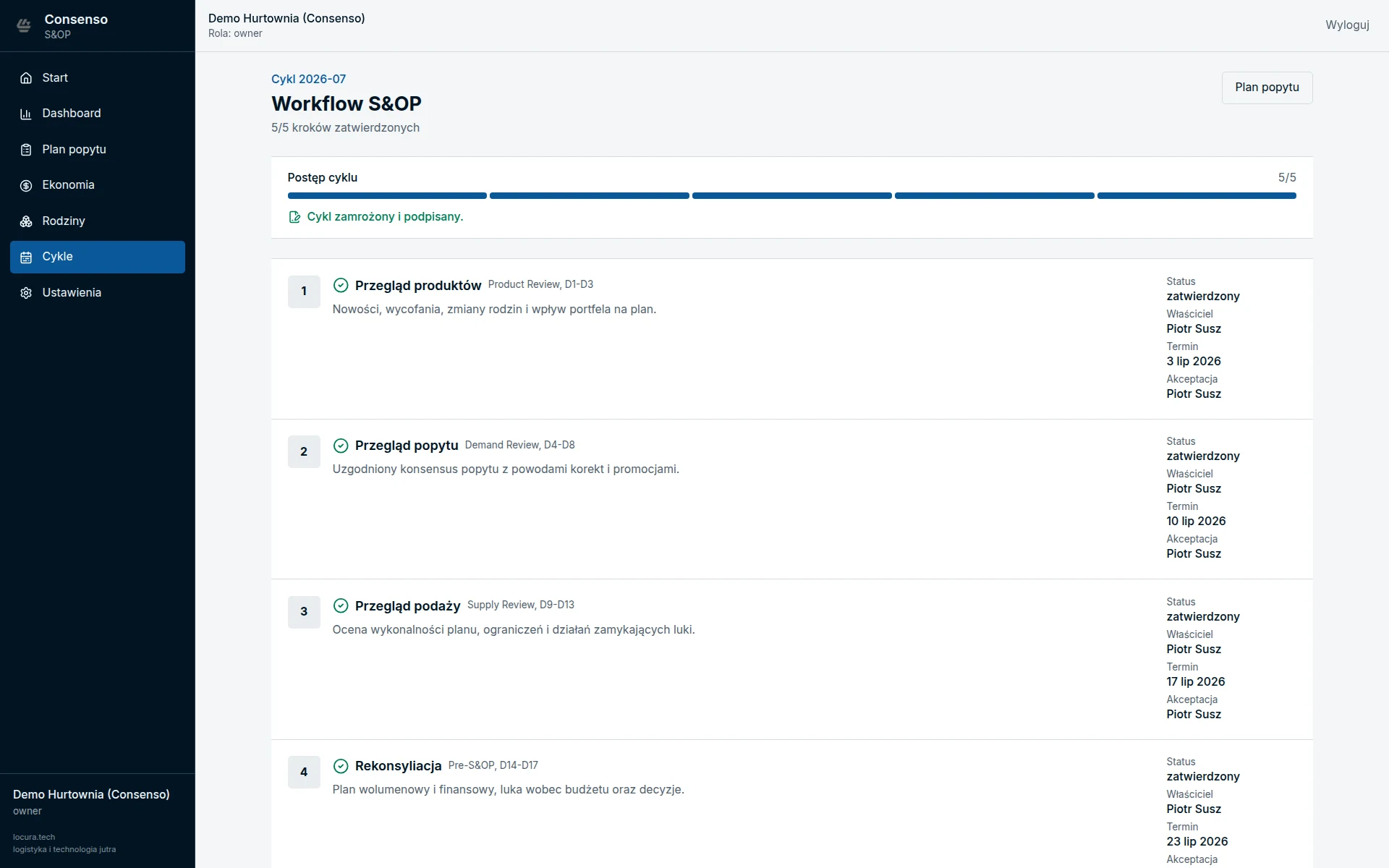Screen dimensions: 1389x868
Task: Click the fifth progress bar segment
Action: (x=1197, y=195)
